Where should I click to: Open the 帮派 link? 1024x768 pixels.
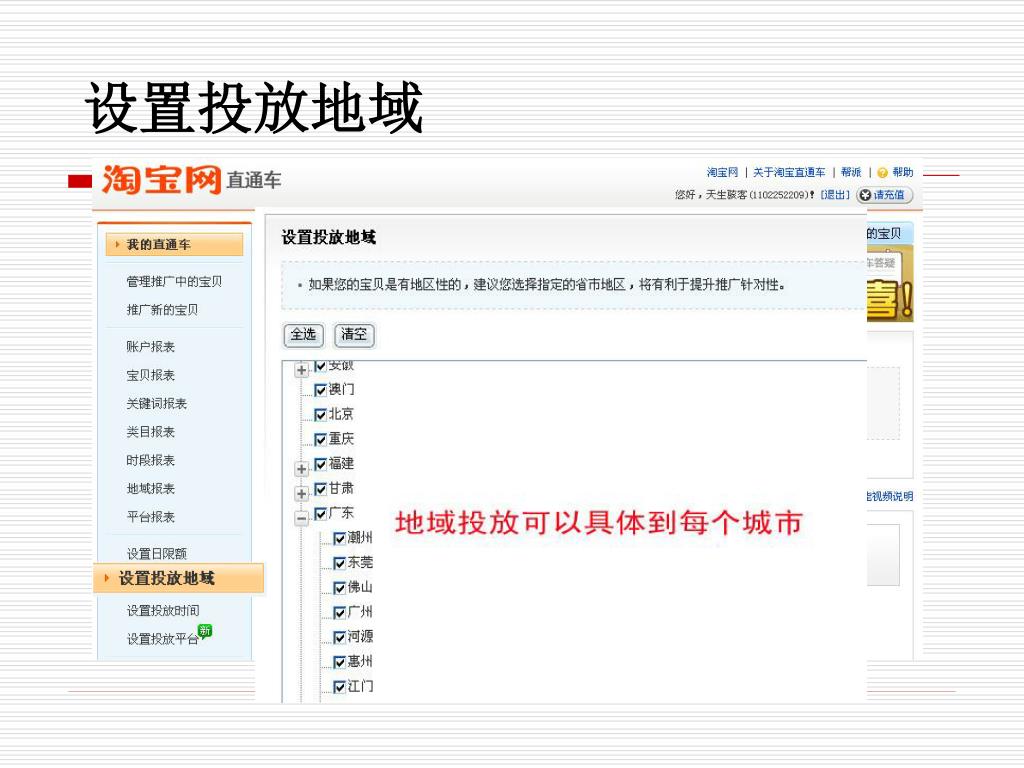pos(851,172)
